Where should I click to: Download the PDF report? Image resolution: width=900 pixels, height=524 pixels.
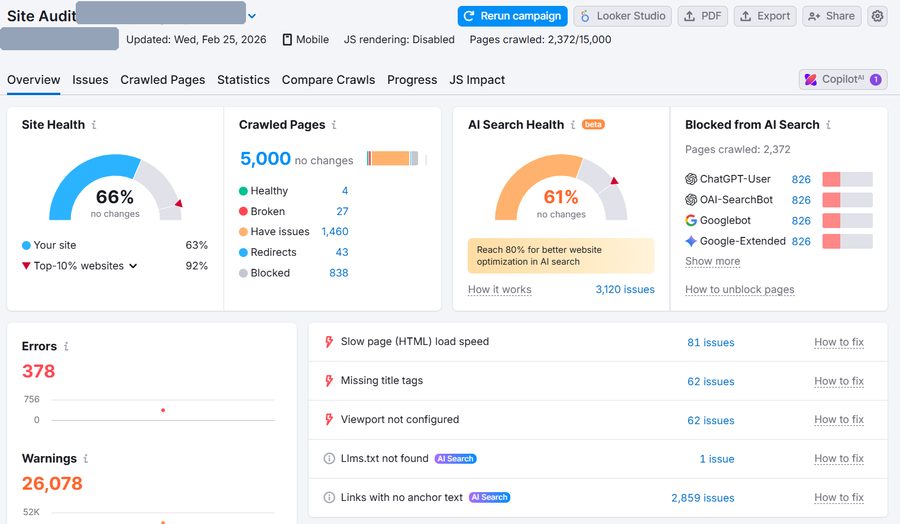(x=703, y=16)
